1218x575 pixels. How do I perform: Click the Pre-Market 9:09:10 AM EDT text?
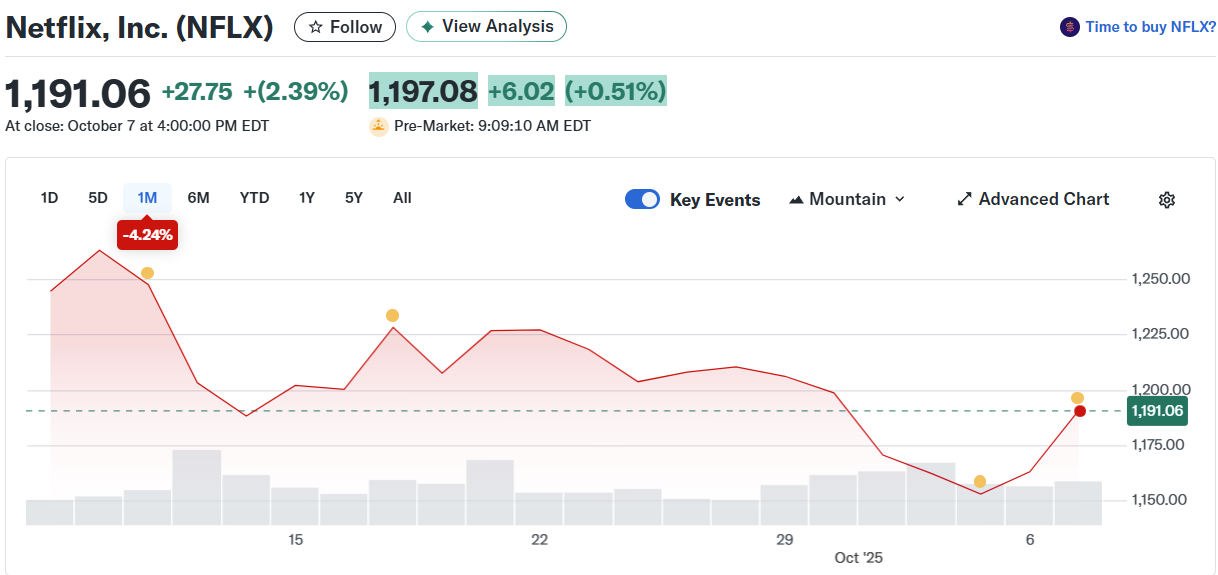pos(492,126)
